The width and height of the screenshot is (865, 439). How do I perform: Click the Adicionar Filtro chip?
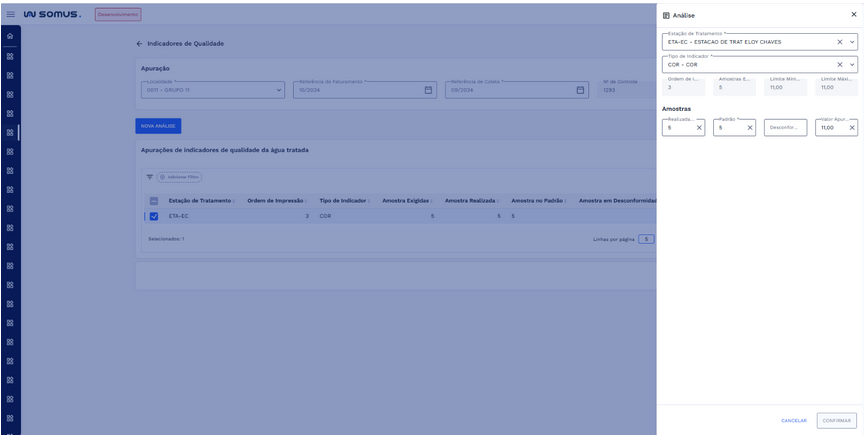(179, 177)
